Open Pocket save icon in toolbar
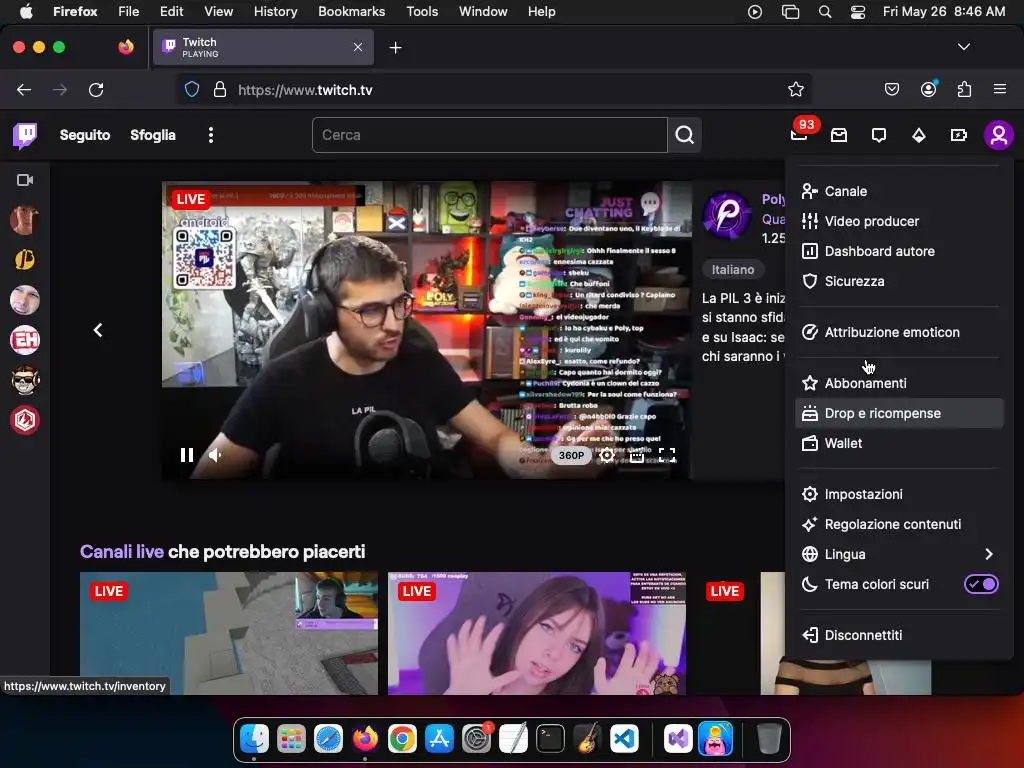Viewport: 1024px width, 768px height. [x=892, y=89]
